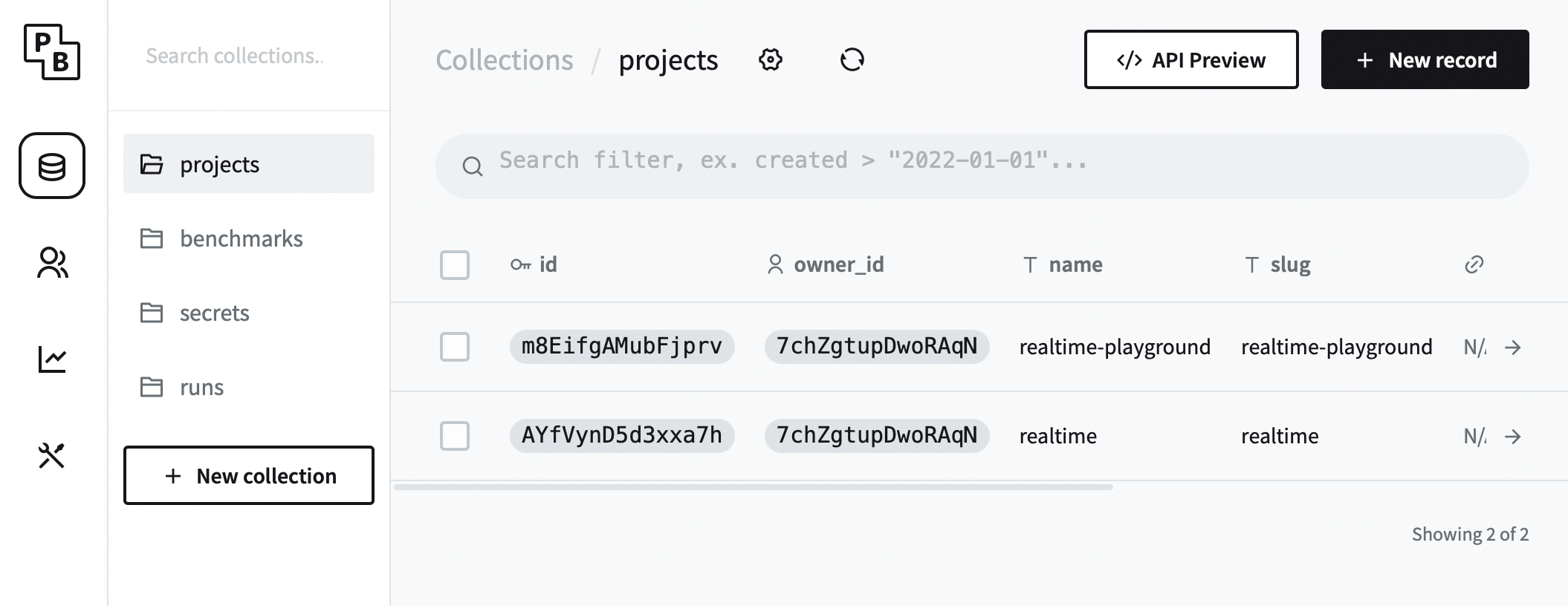The width and height of the screenshot is (1568, 606).
Task: Open projects collection settings gear
Action: click(771, 59)
